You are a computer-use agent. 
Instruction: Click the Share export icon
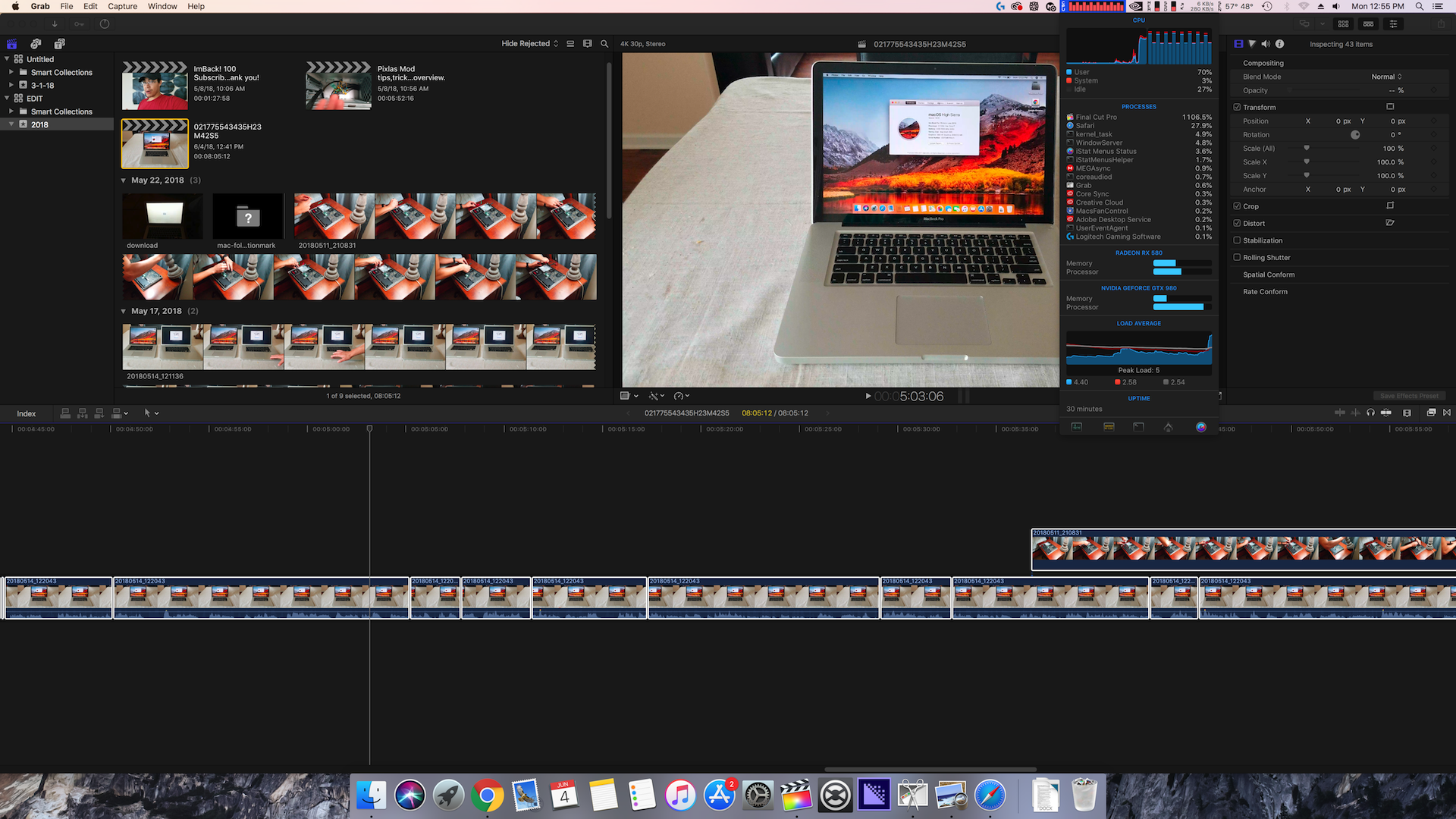tap(1440, 24)
